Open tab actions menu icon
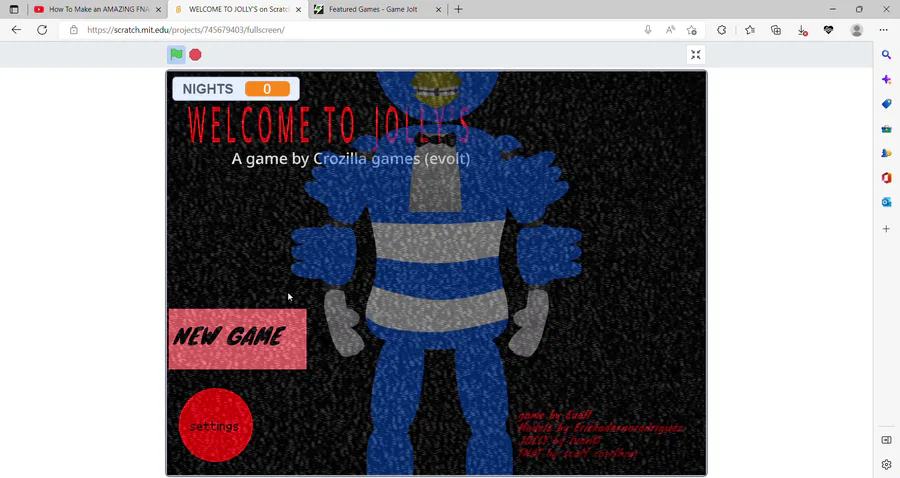Screen dimensions: 900x478 (x=14, y=9)
